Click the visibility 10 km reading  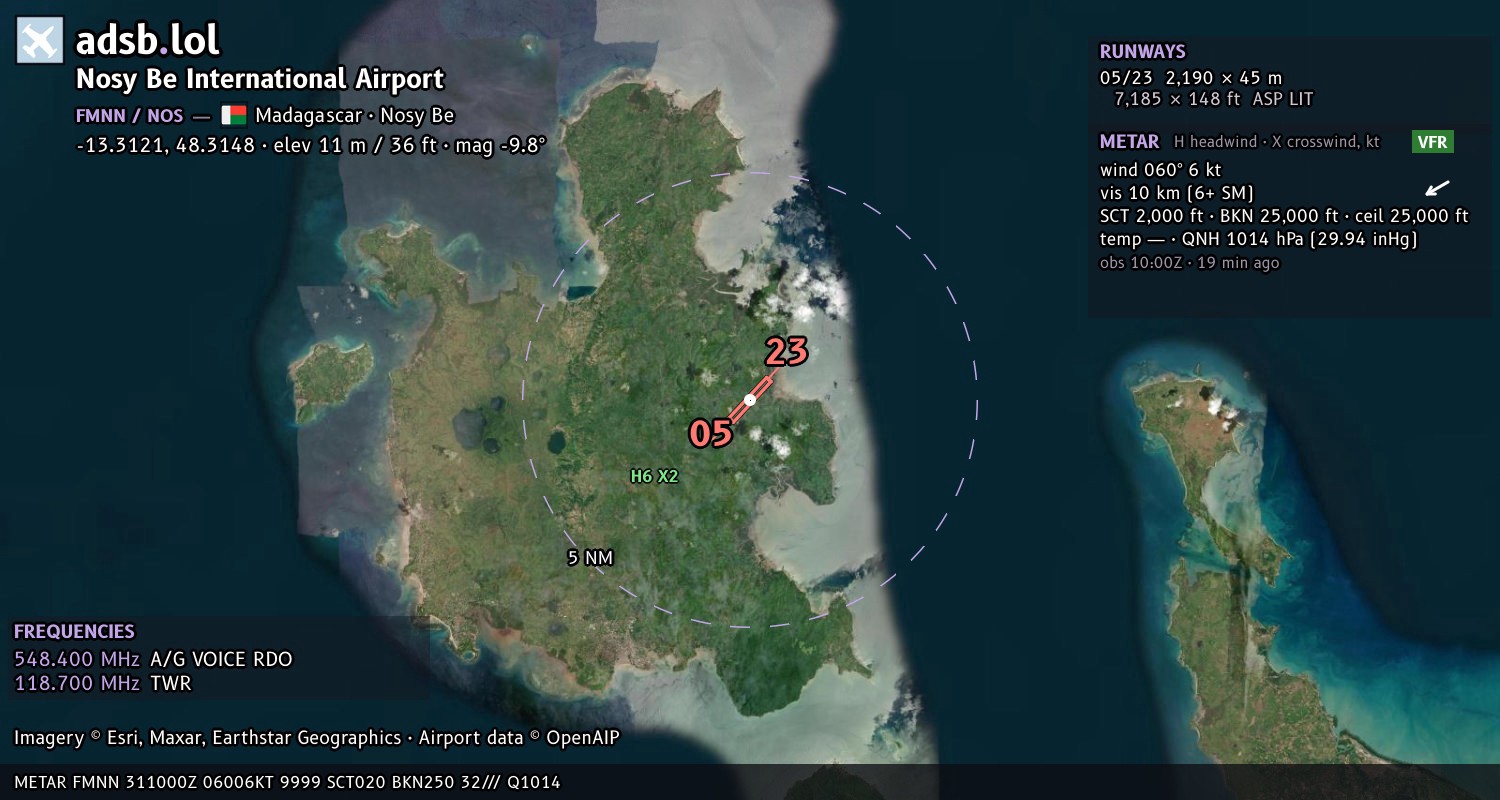(1176, 193)
